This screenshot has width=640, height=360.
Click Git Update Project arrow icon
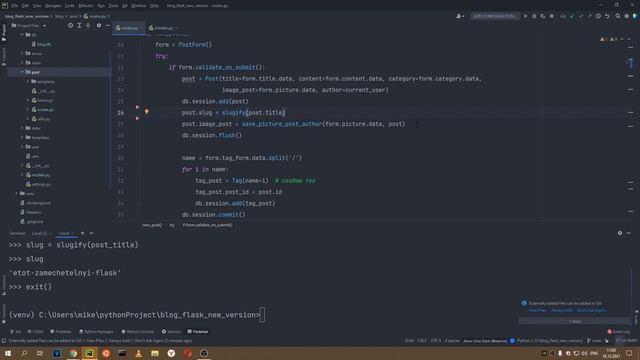[572, 16]
